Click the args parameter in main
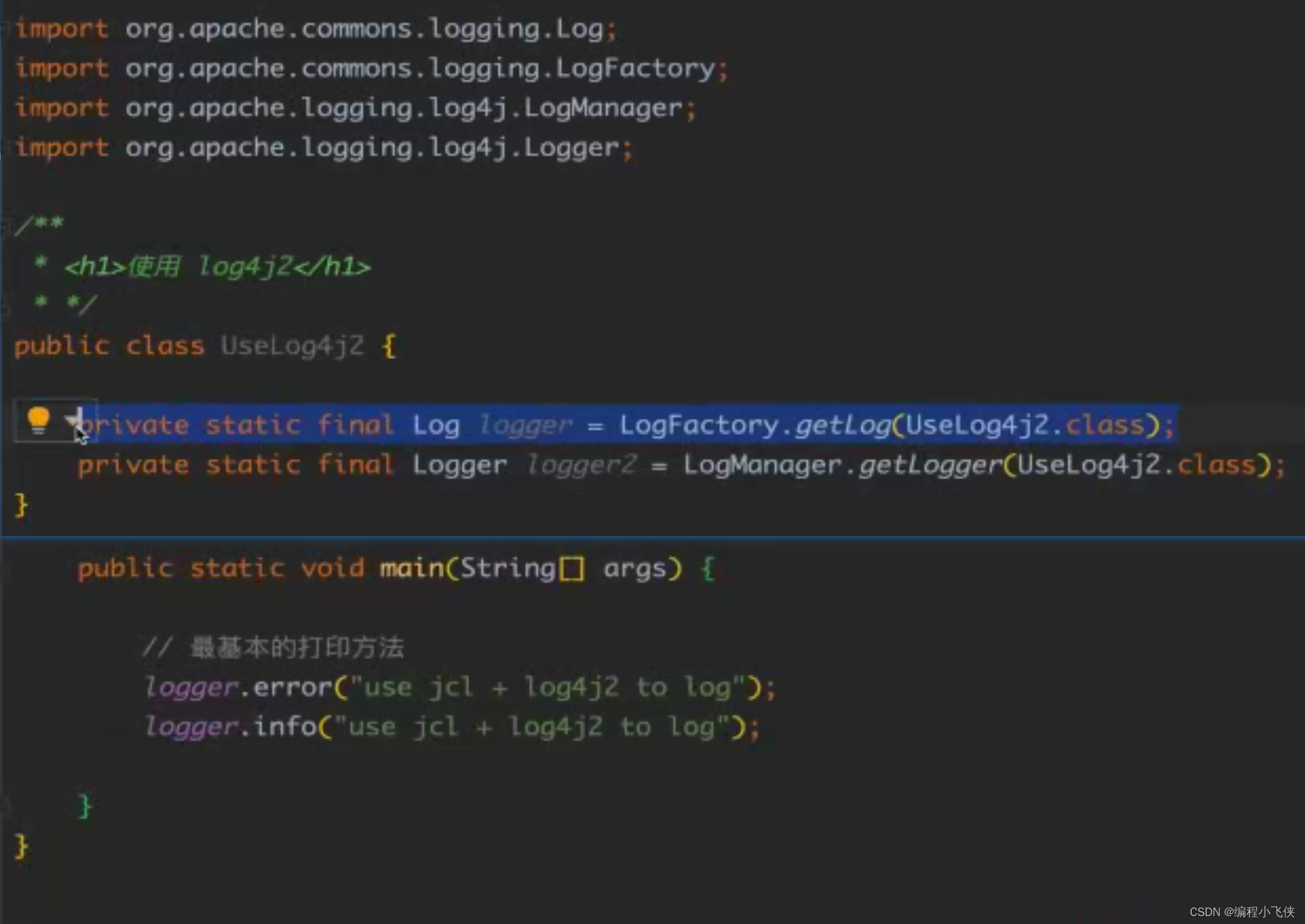Image resolution: width=1305 pixels, height=924 pixels. tap(635, 568)
